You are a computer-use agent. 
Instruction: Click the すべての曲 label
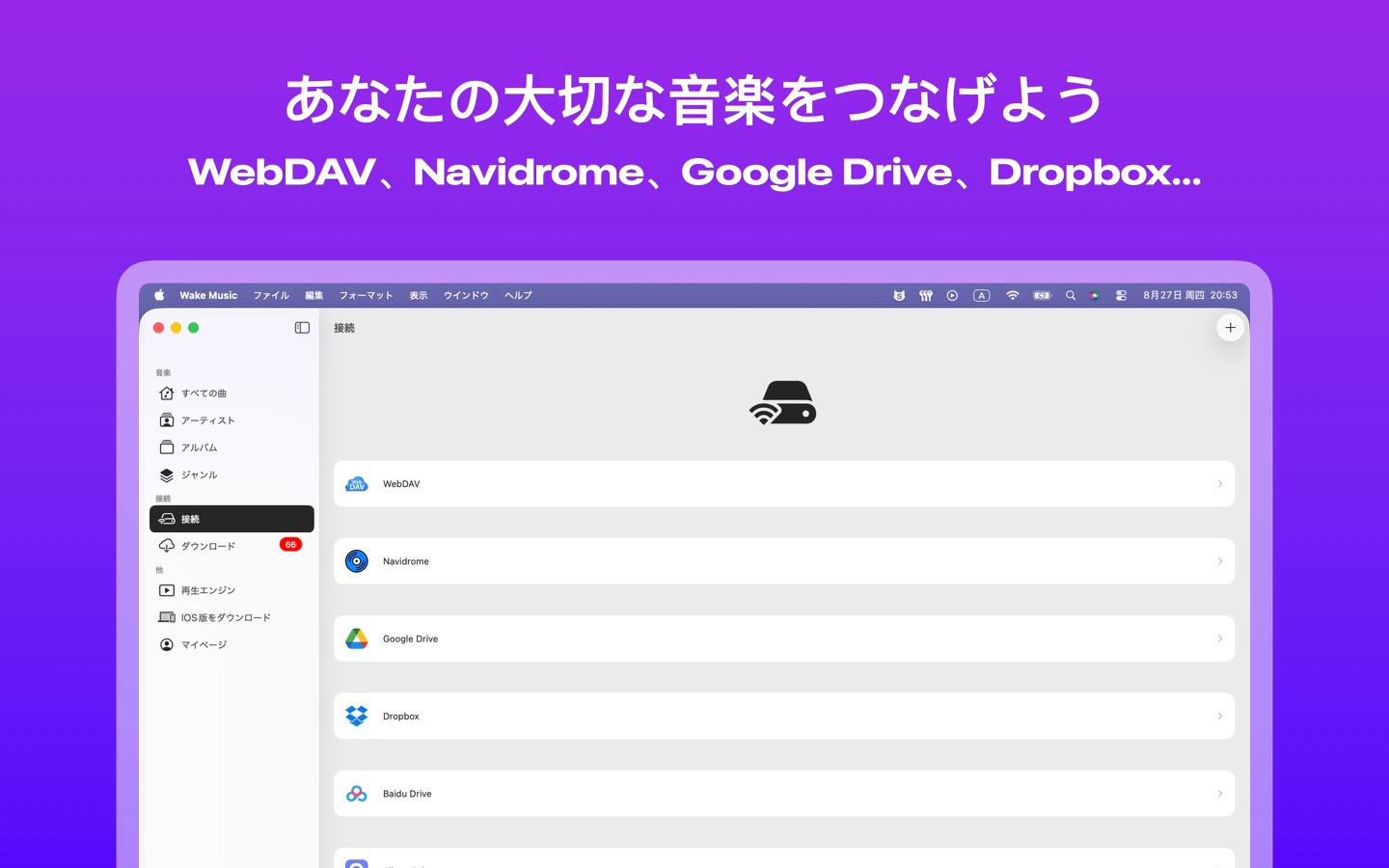coord(204,393)
